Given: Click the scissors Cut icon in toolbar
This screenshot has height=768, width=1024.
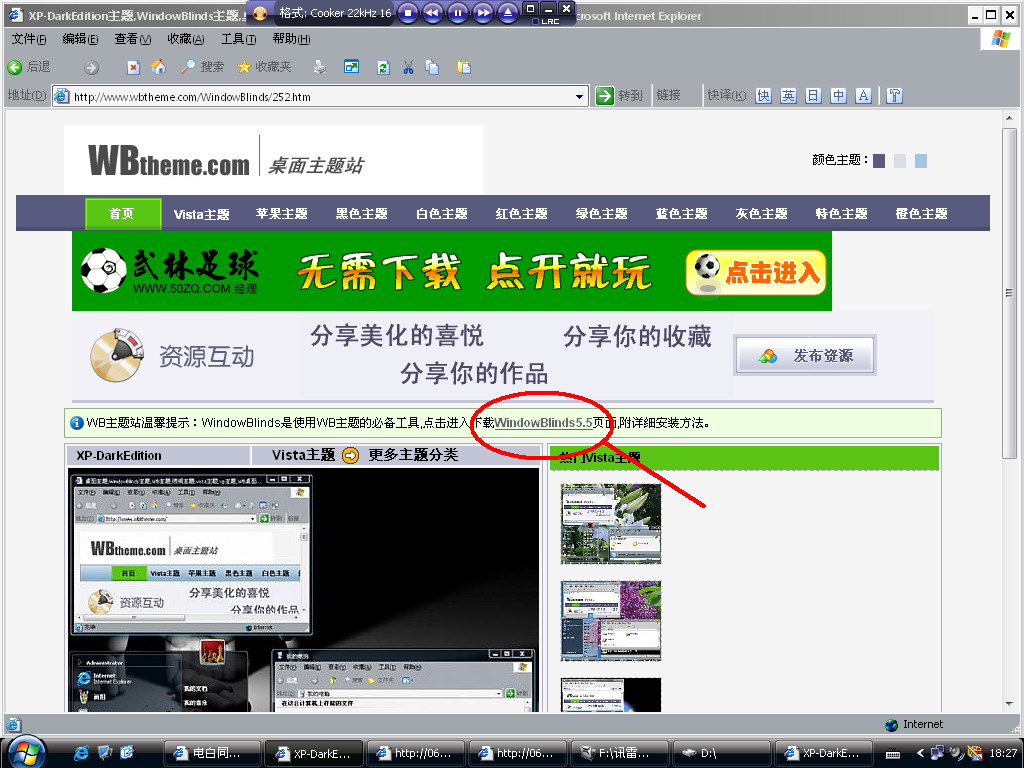Looking at the screenshot, I should pos(408,67).
